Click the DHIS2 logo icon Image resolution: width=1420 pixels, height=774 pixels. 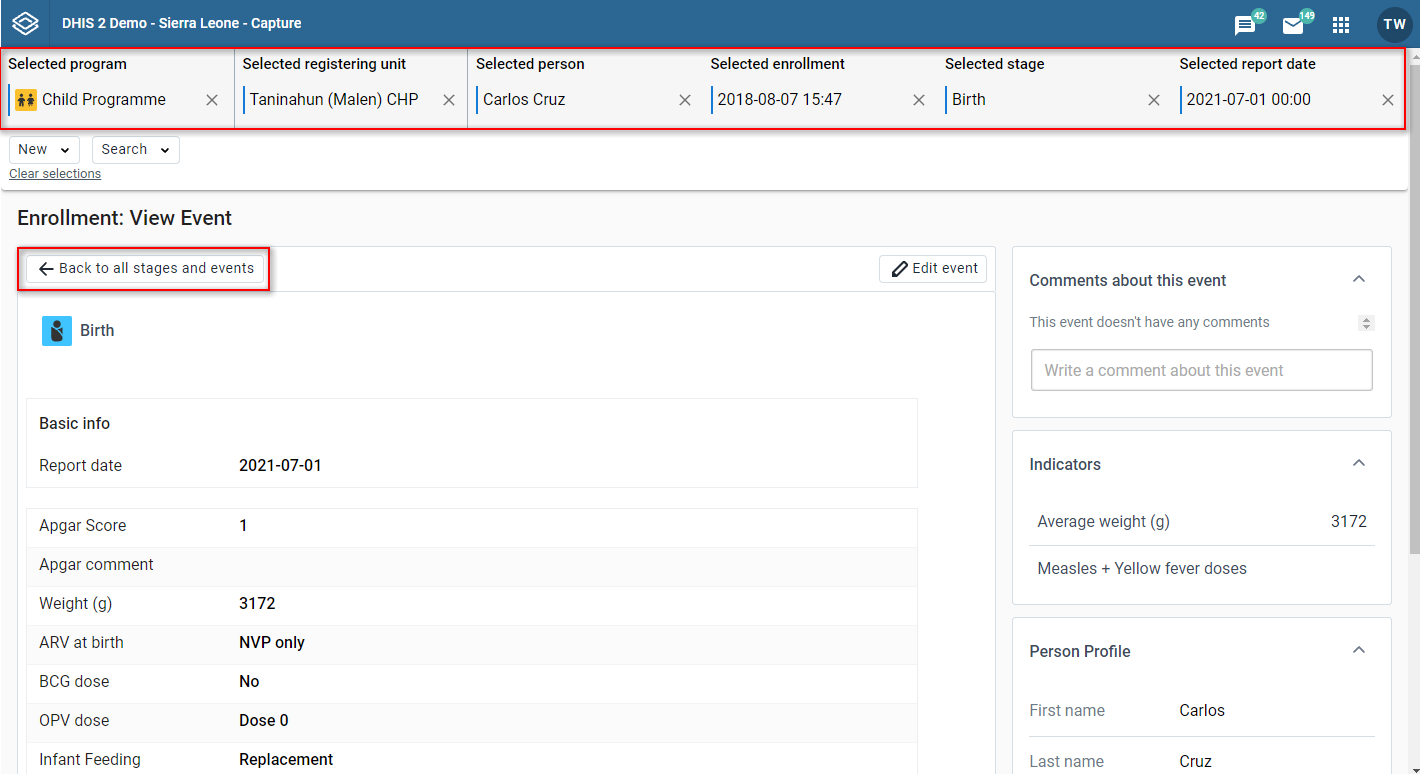tap(25, 23)
